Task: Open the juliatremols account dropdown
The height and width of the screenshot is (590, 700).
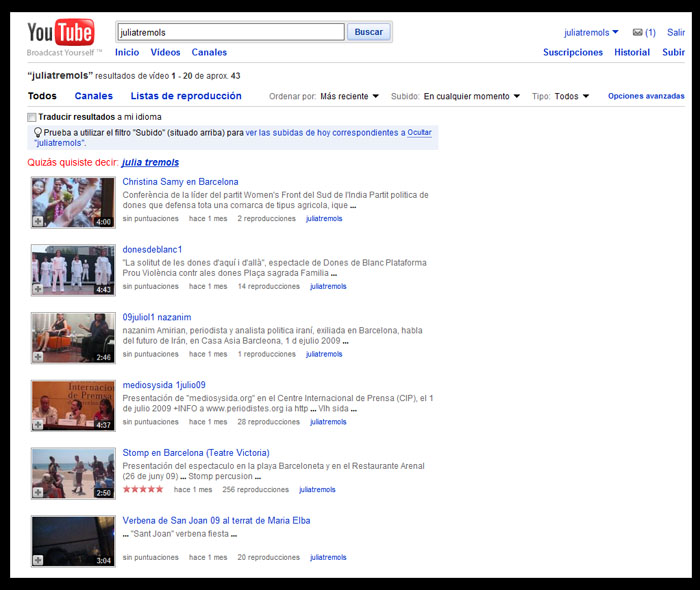Action: click(x=591, y=33)
